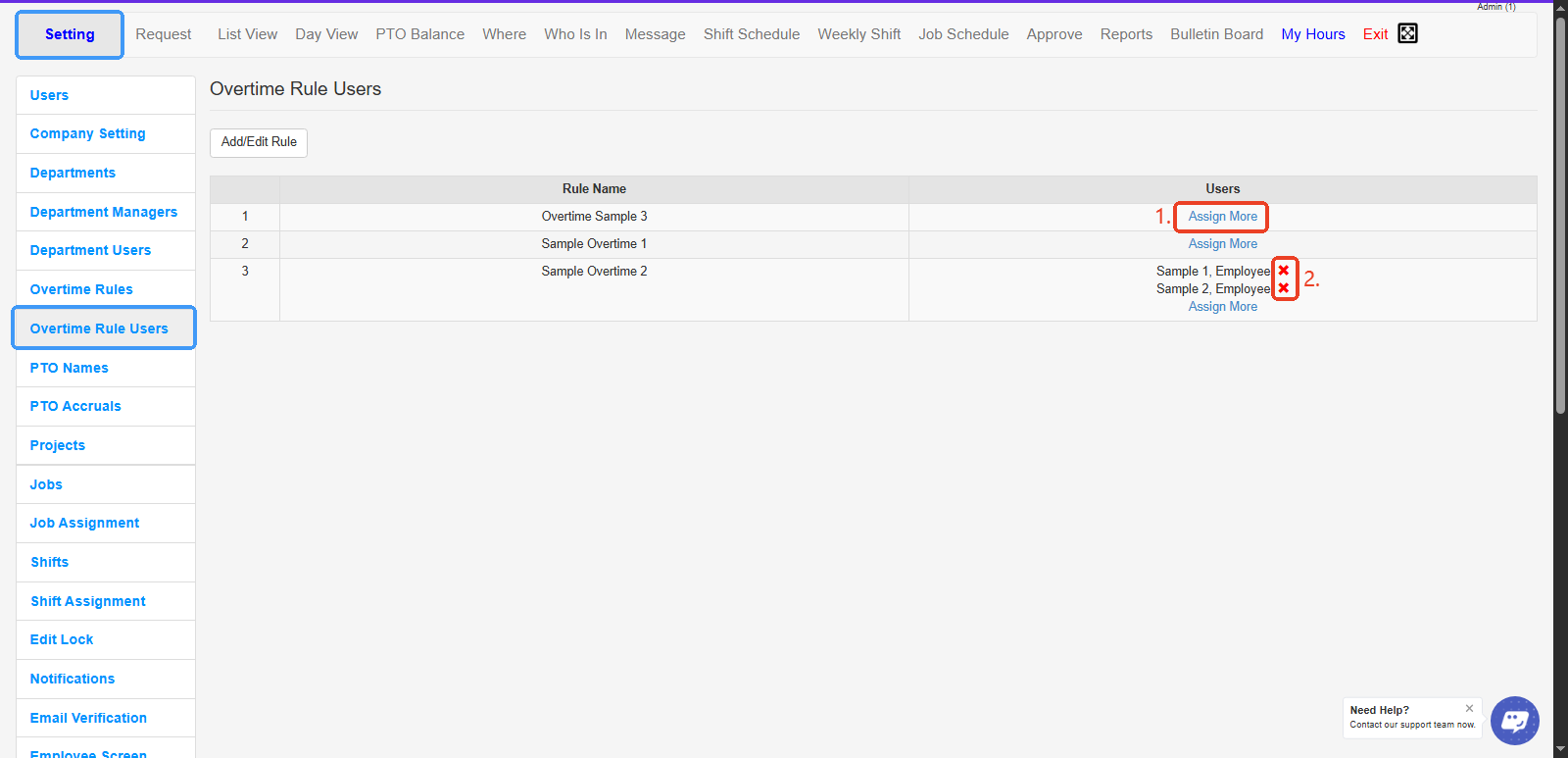This screenshot has width=1568, height=758.
Task: Assign more users to Sample Overtime 1
Action: click(1222, 244)
